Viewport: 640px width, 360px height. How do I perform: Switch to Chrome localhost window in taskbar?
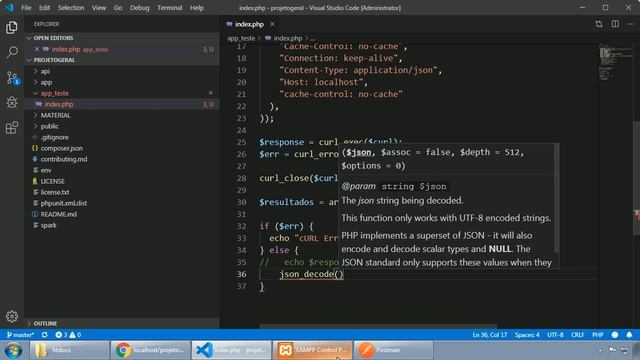pyautogui.click(x=150, y=350)
